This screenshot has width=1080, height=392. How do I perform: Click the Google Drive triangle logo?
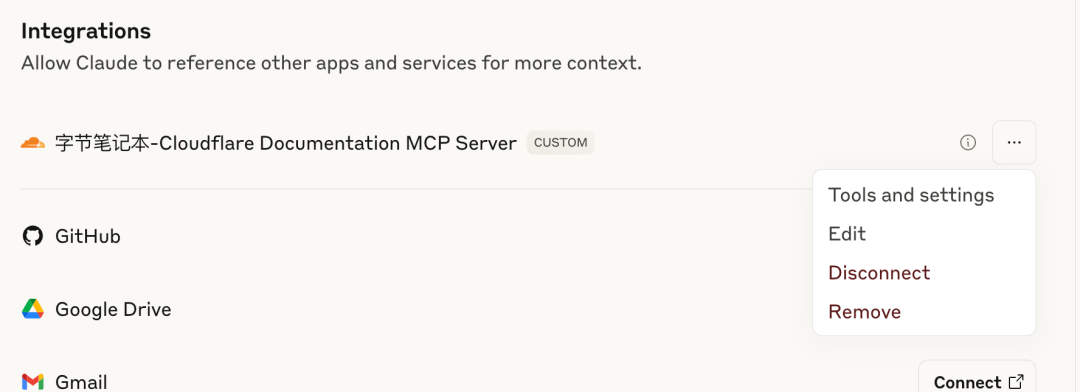[32, 309]
